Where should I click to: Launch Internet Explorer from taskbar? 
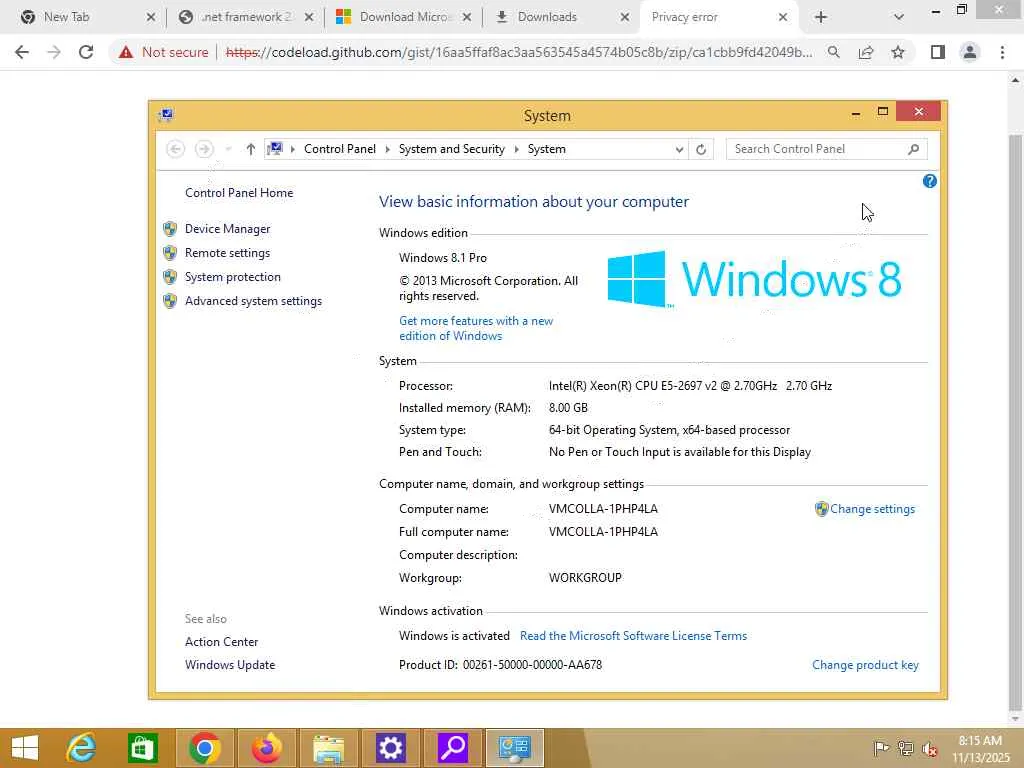pos(82,748)
